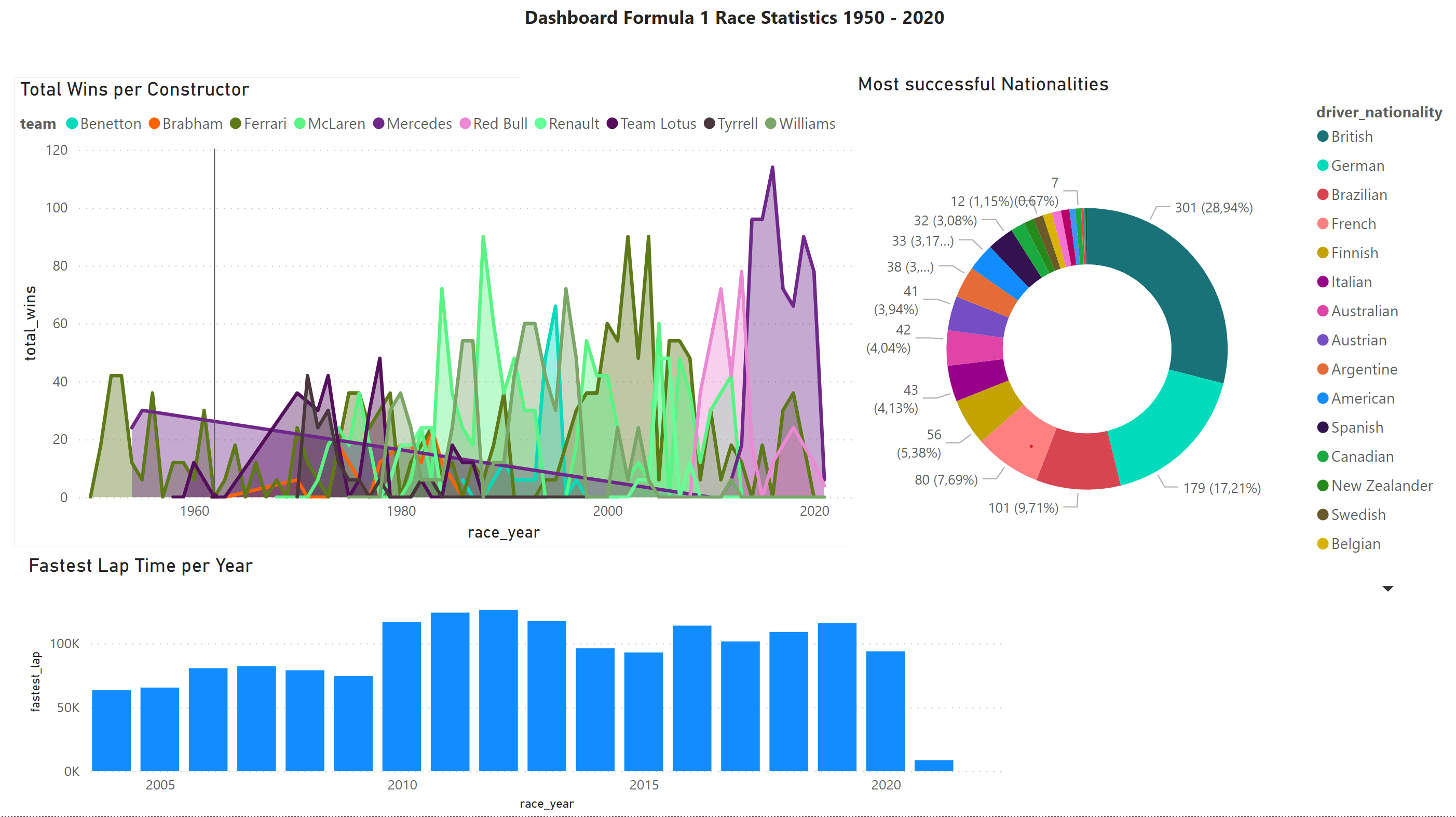Viewport: 1456px width, 817px height.
Task: Expand nationality legend with down arrow
Action: (x=1387, y=588)
